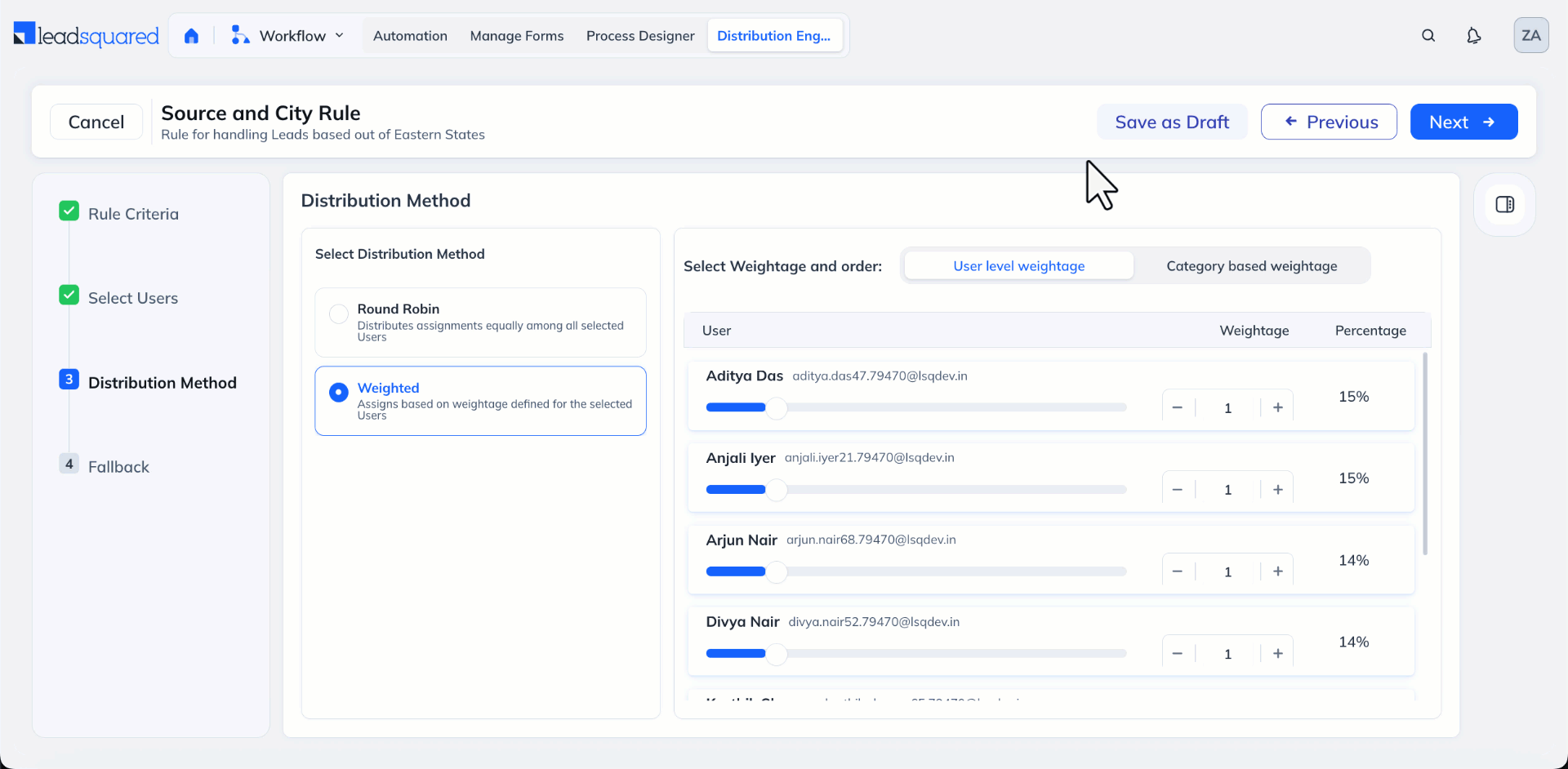Decrease weightage for Divya Nair
This screenshot has width=1568, height=769.
pos(1178,653)
